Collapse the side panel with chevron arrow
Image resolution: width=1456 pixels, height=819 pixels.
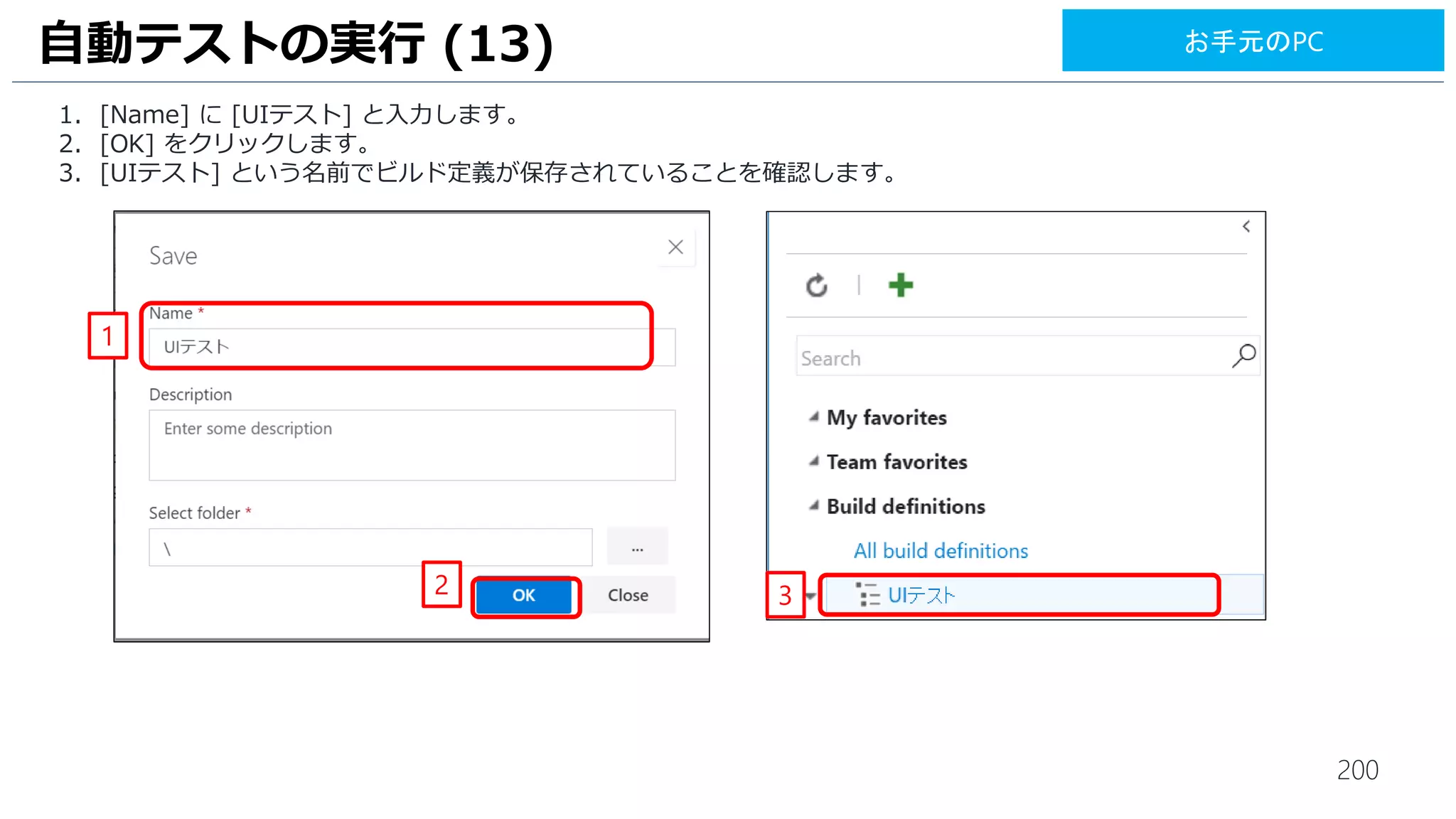point(1246,226)
